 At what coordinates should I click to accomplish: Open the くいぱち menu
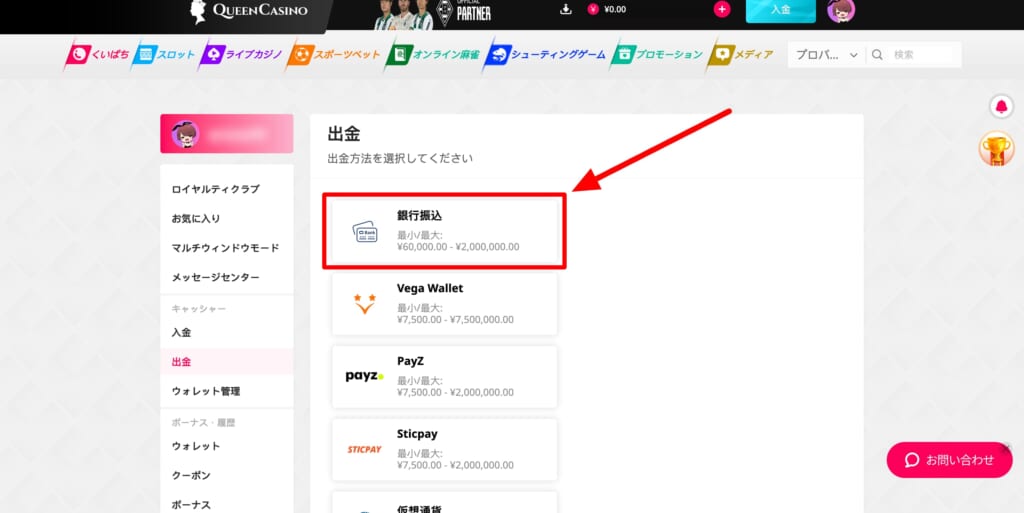tap(97, 55)
